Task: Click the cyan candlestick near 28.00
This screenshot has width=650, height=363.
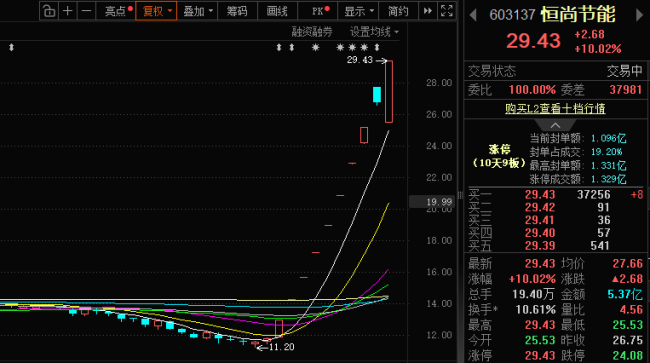Action: pyautogui.click(x=377, y=95)
